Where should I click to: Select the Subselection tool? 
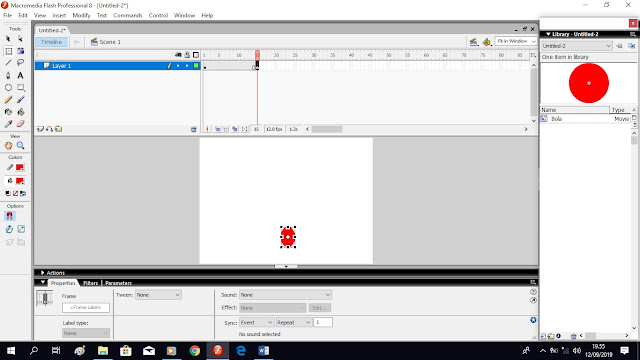[x=20, y=39]
